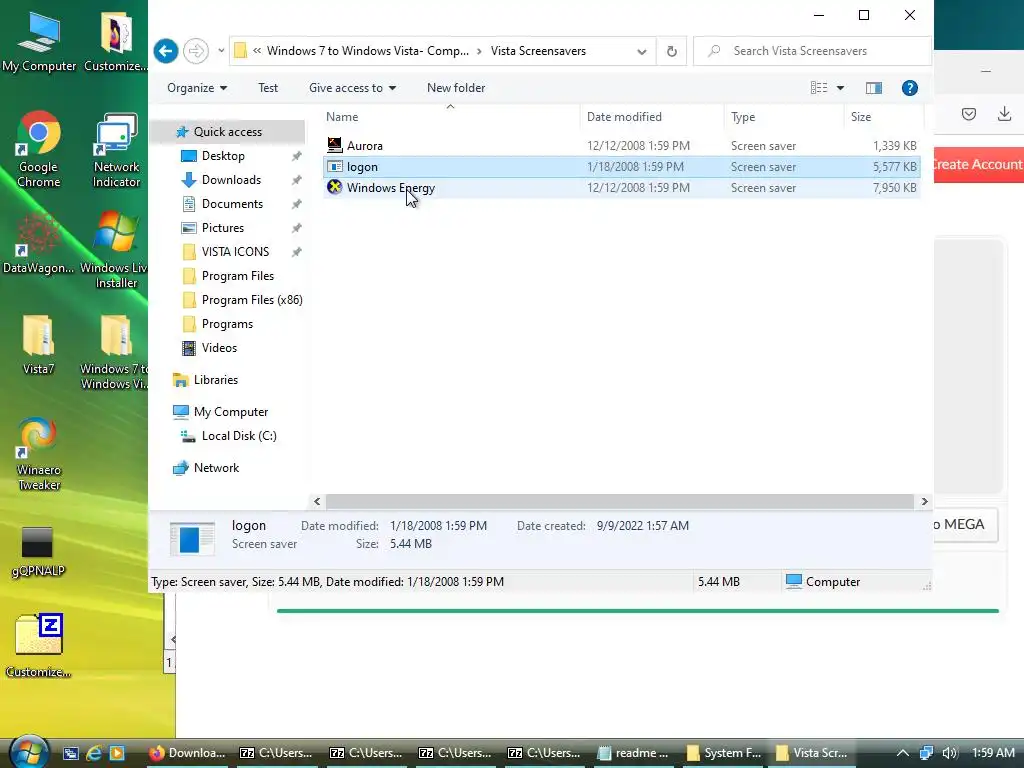This screenshot has width=1024, height=768.
Task: Select My Computer in the navigation pane
Action: point(231,411)
